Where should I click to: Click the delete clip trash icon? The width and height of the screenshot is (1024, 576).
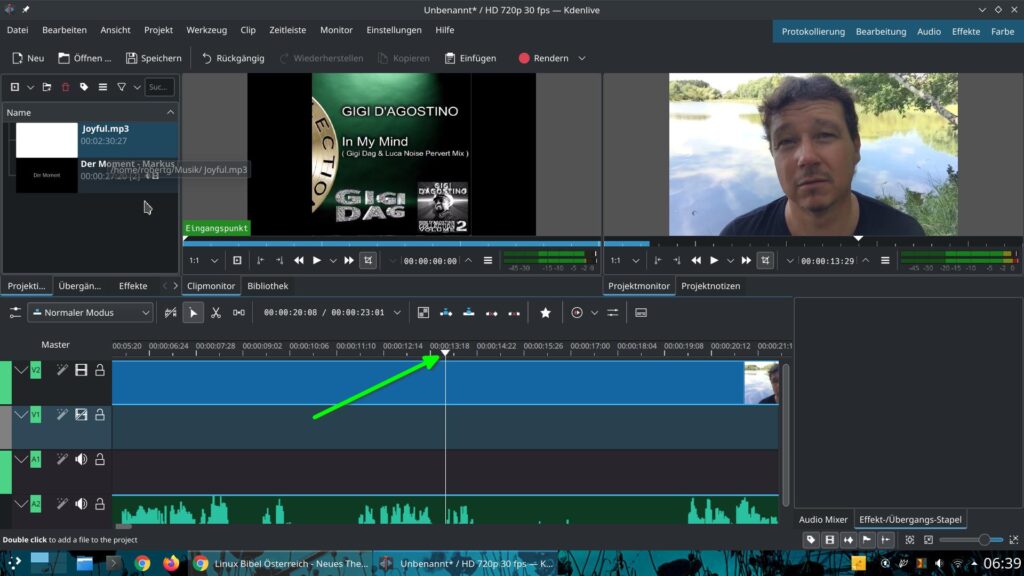[65, 87]
